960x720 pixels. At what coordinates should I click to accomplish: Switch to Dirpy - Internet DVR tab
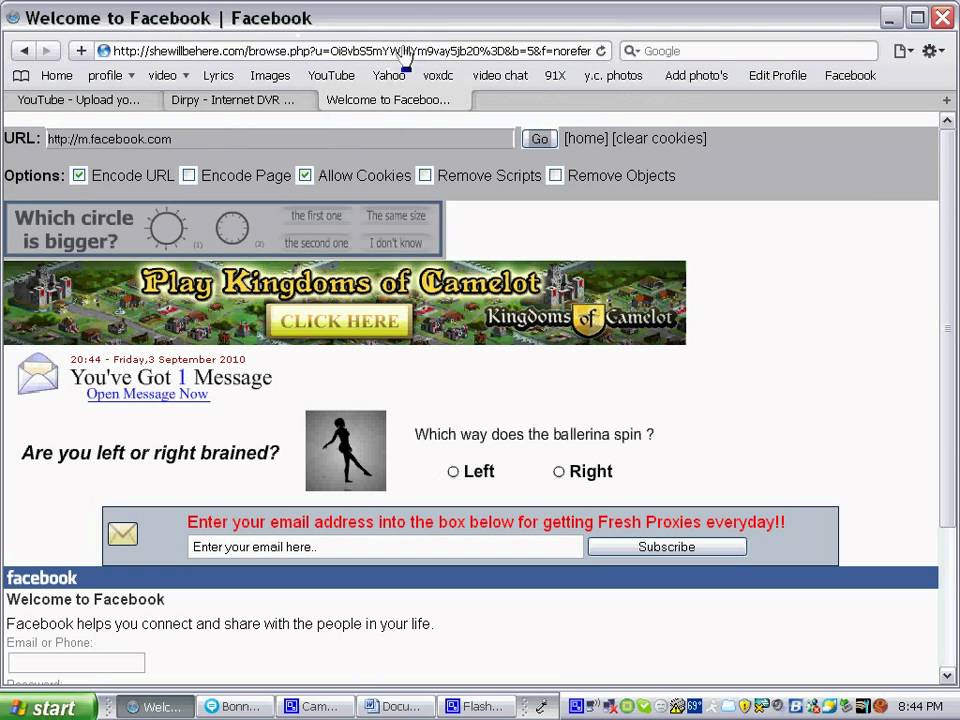[x=240, y=100]
